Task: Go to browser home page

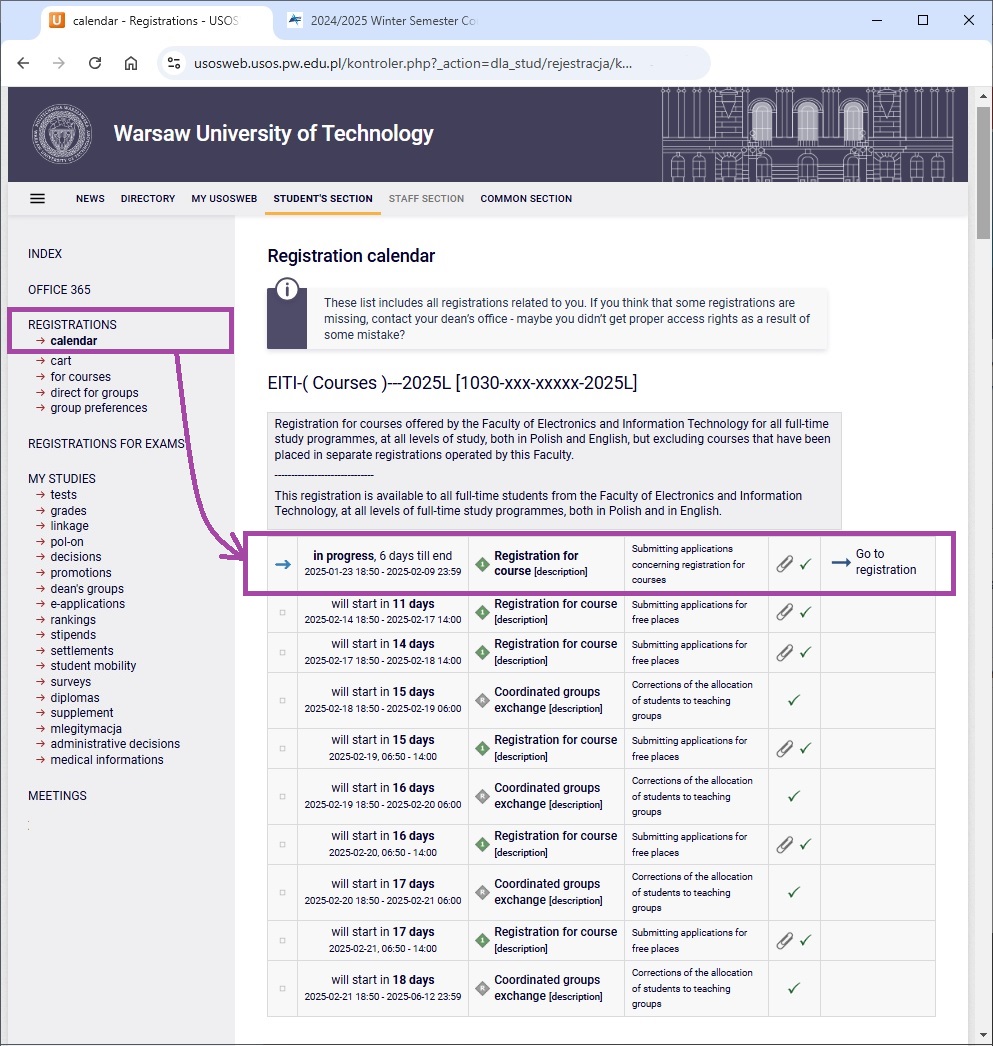Action: 131,63
